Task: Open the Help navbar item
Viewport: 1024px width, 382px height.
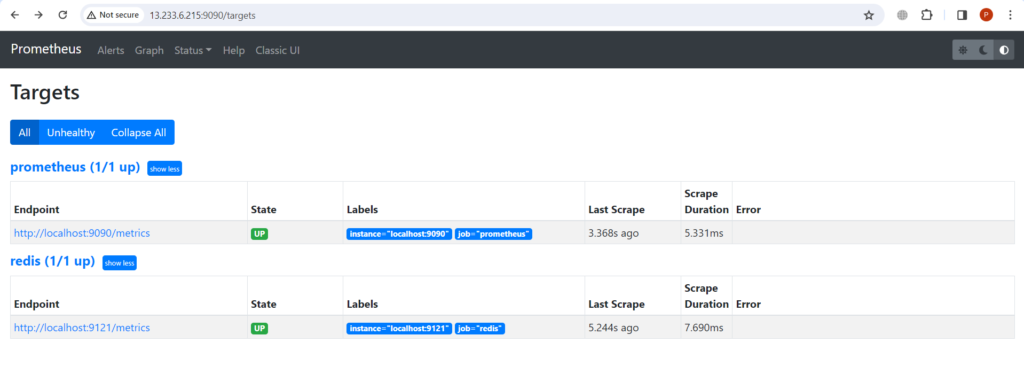Action: [233, 50]
